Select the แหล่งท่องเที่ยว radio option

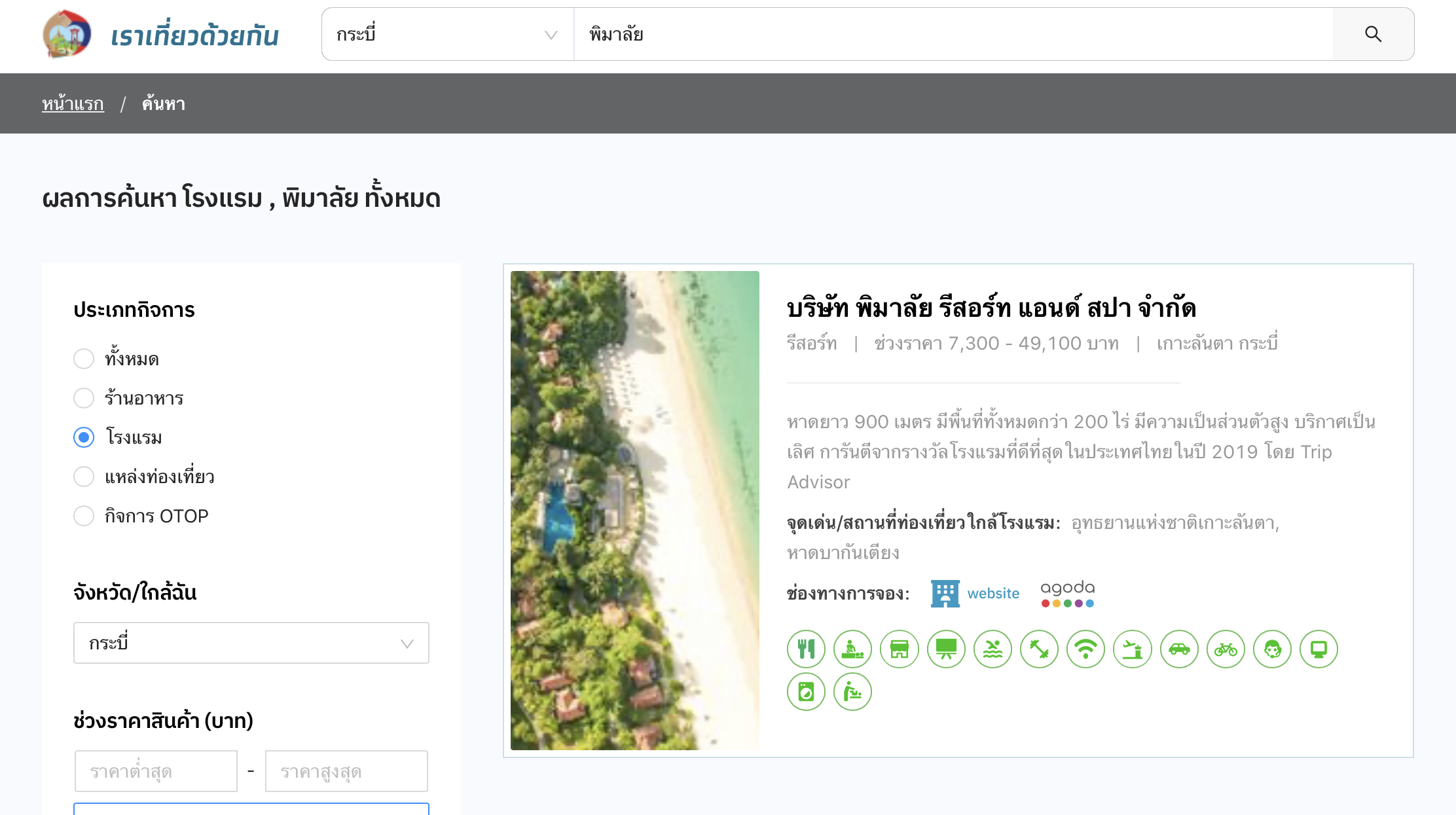point(84,477)
